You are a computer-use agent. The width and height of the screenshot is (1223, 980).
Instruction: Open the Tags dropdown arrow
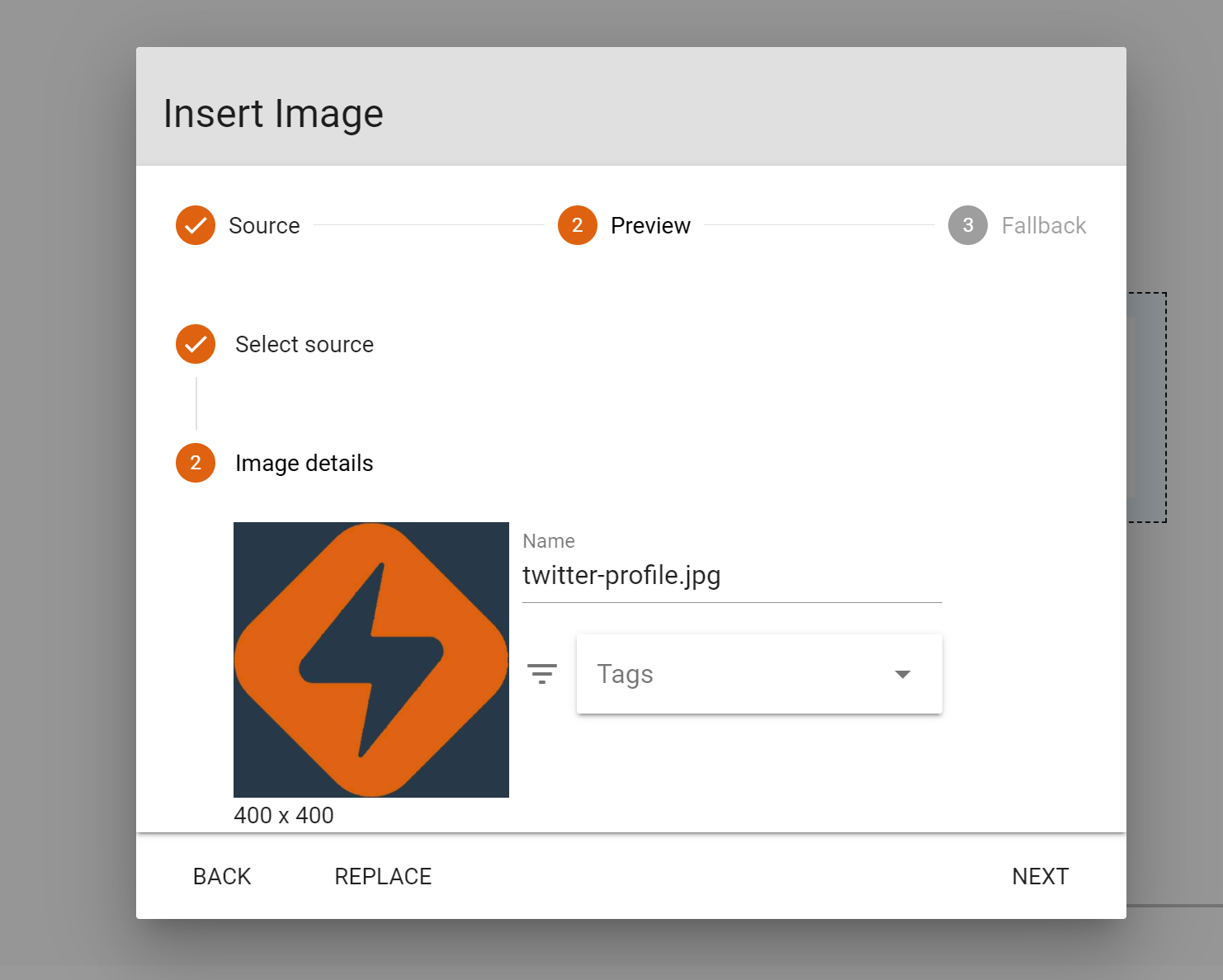pos(903,674)
